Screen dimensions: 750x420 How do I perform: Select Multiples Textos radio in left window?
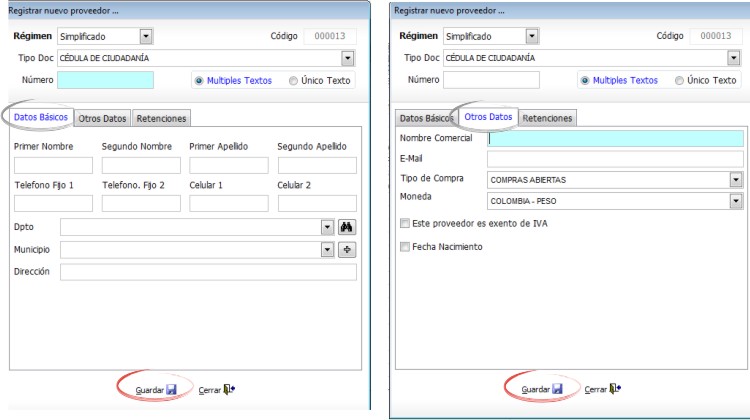pos(199,81)
